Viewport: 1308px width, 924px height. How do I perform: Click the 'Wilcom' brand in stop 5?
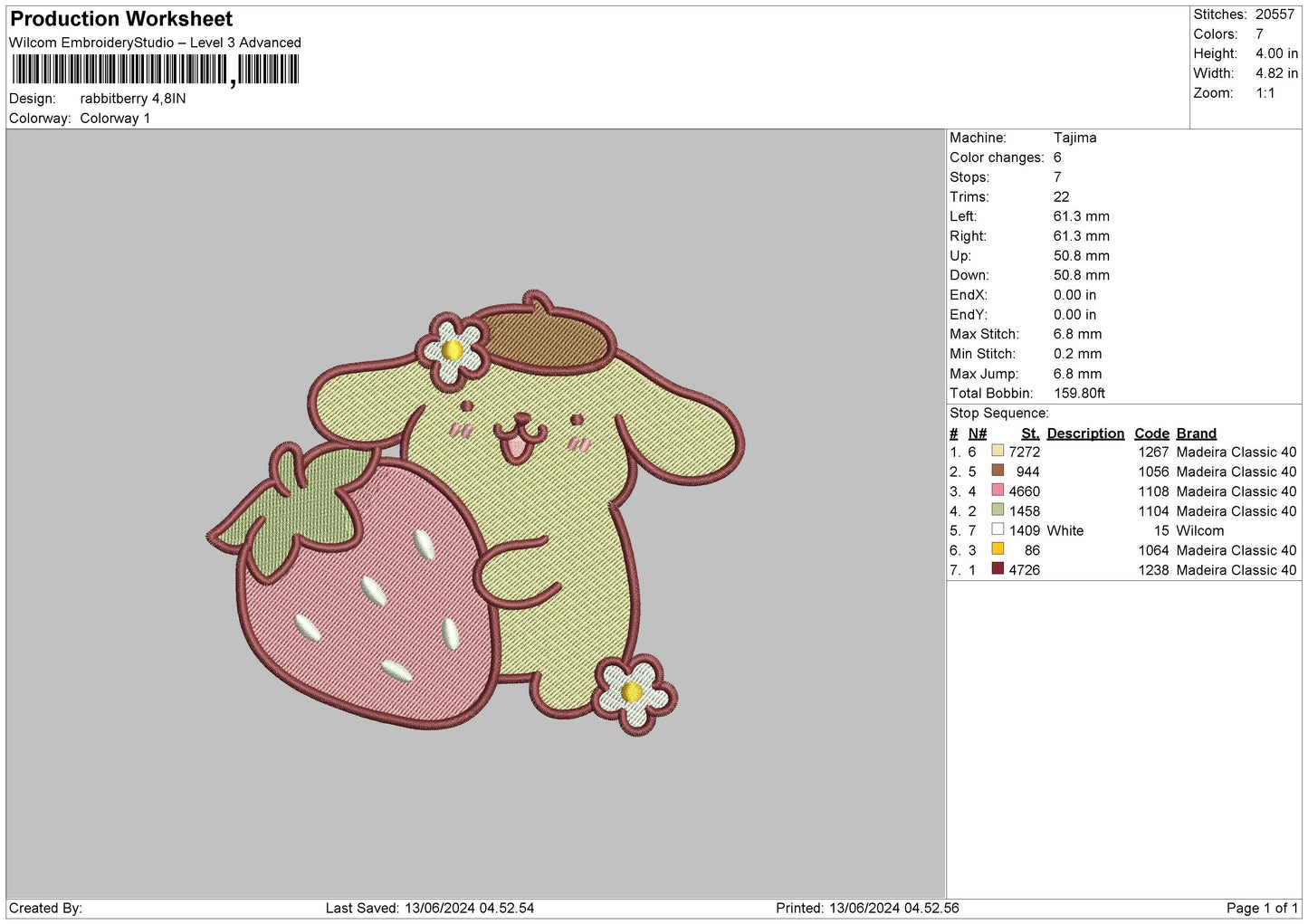[x=1199, y=530]
